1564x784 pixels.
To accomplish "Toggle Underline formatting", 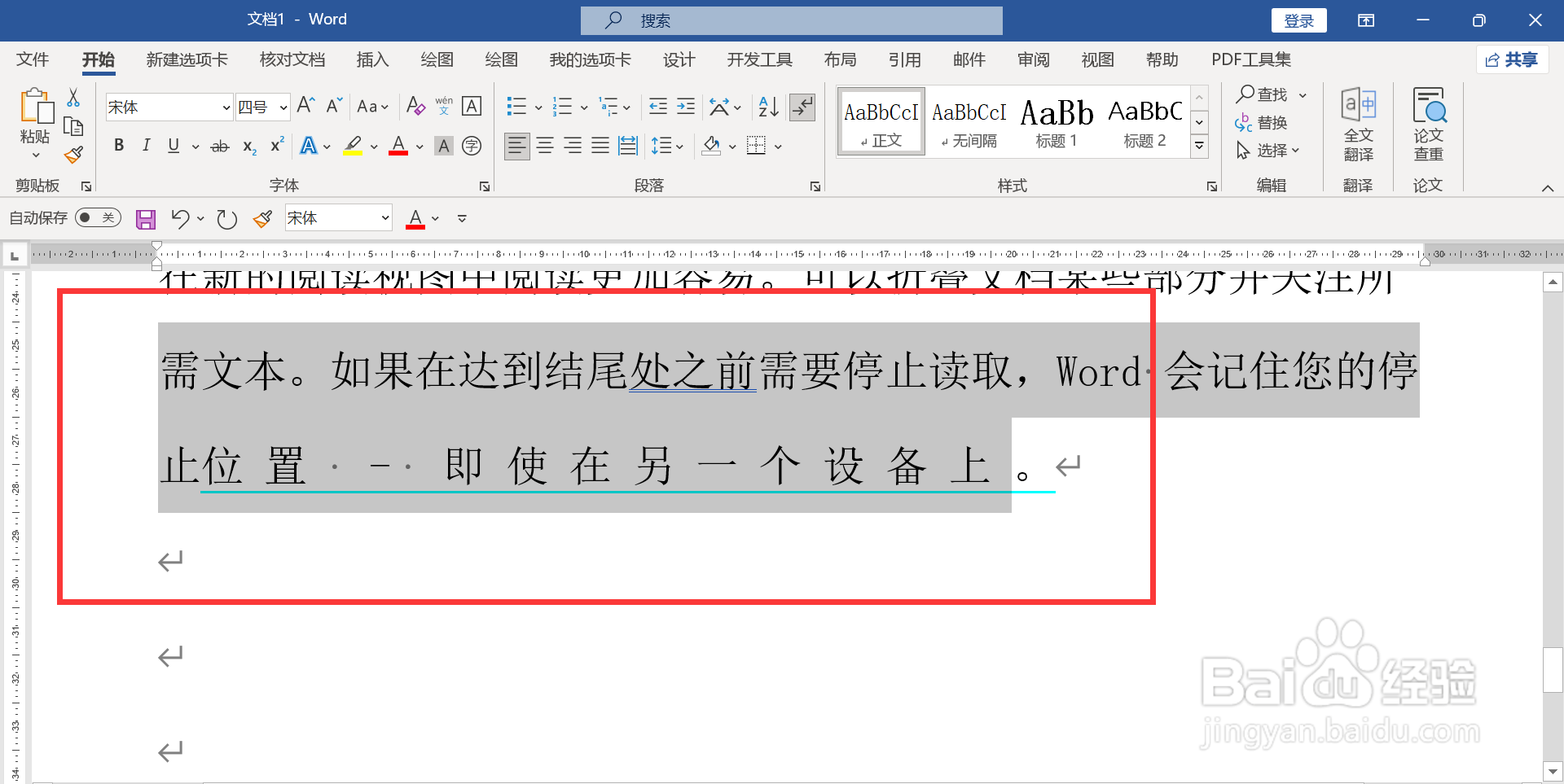I will (x=174, y=146).
